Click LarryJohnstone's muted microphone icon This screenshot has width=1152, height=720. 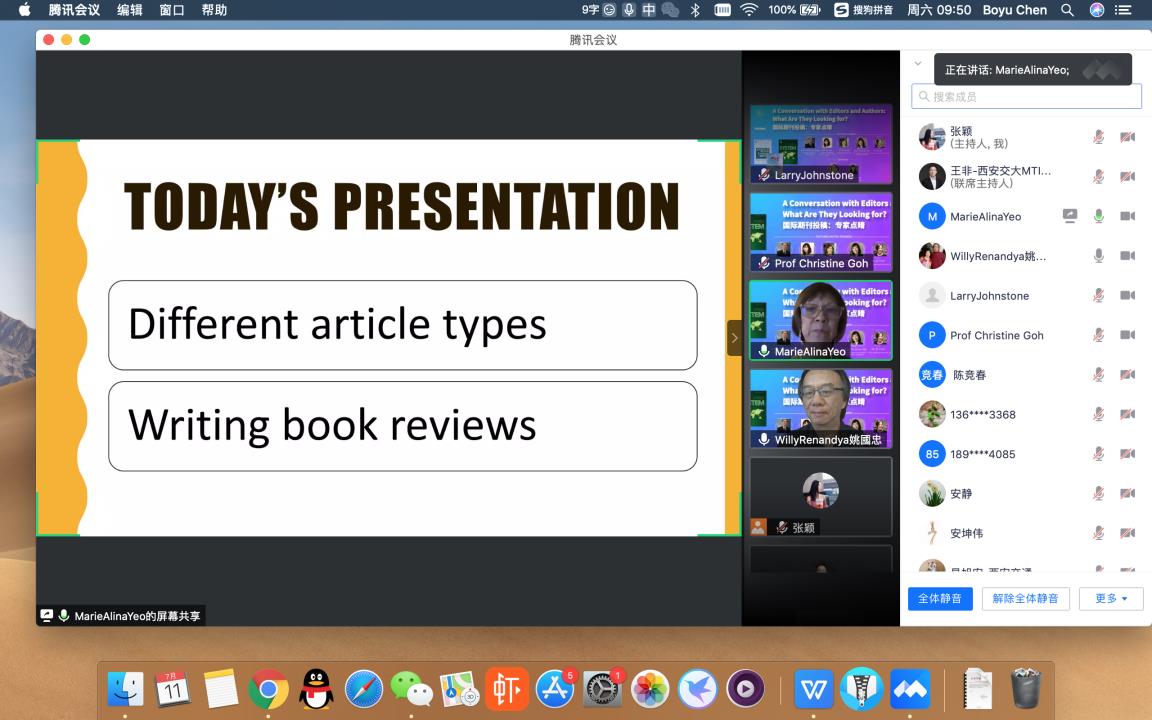(x=1099, y=296)
